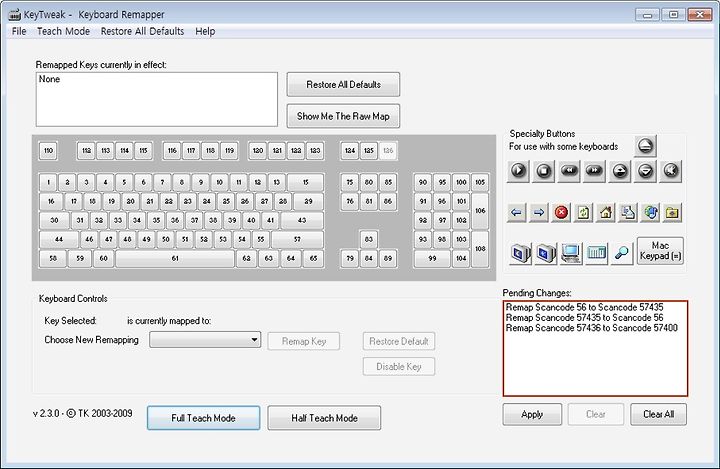Open the Restore All Defaults menu
The height and width of the screenshot is (469, 720).
tap(142, 31)
